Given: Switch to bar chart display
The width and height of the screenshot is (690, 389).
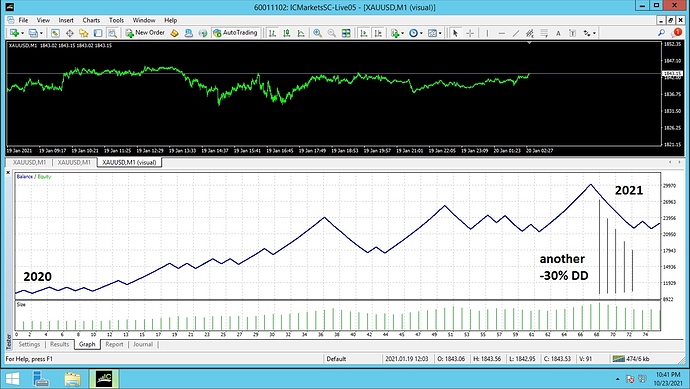Looking at the screenshot, I should point(272,33).
